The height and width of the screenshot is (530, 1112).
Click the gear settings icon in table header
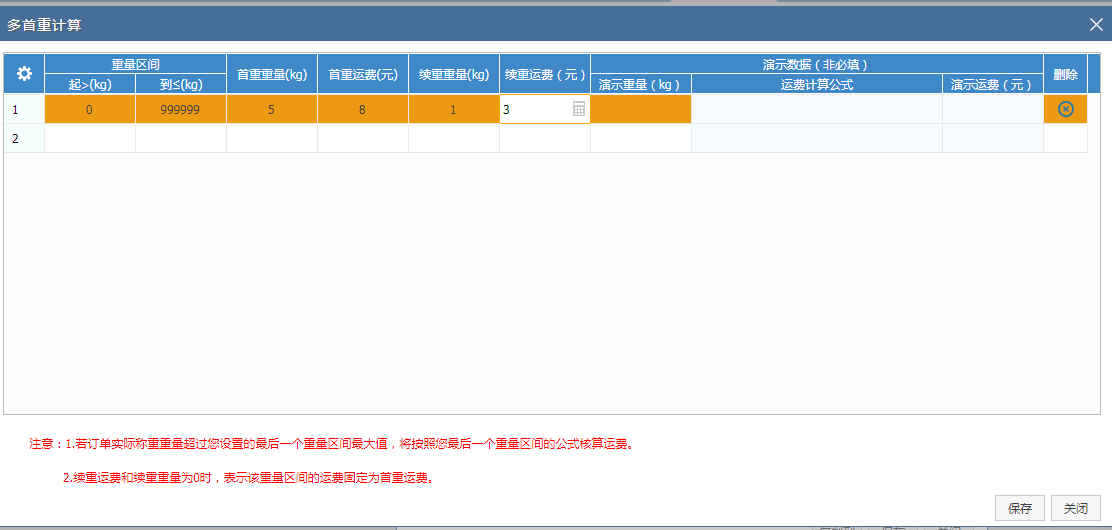(25, 74)
